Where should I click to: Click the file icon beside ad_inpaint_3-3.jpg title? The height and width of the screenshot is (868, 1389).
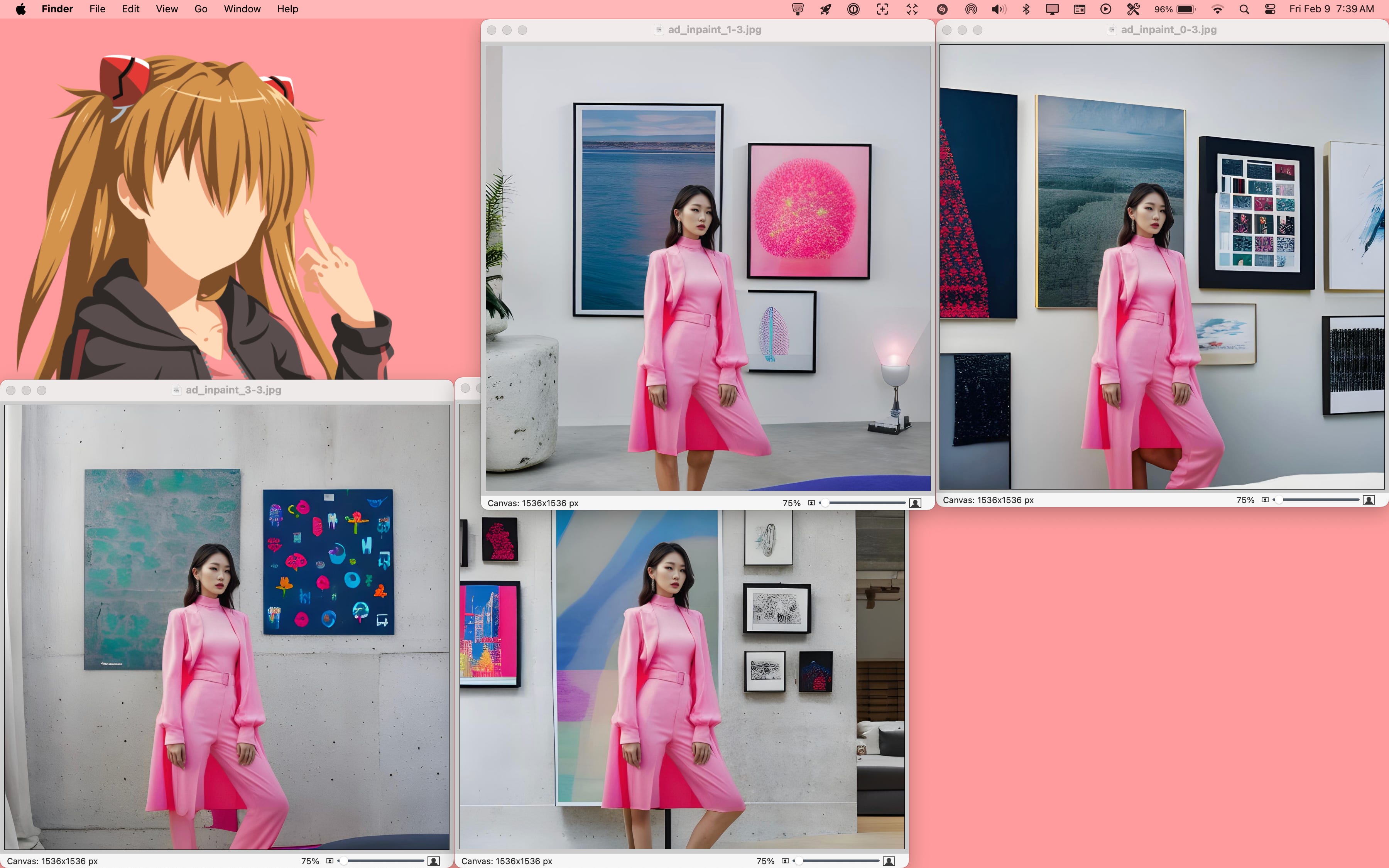click(x=177, y=390)
